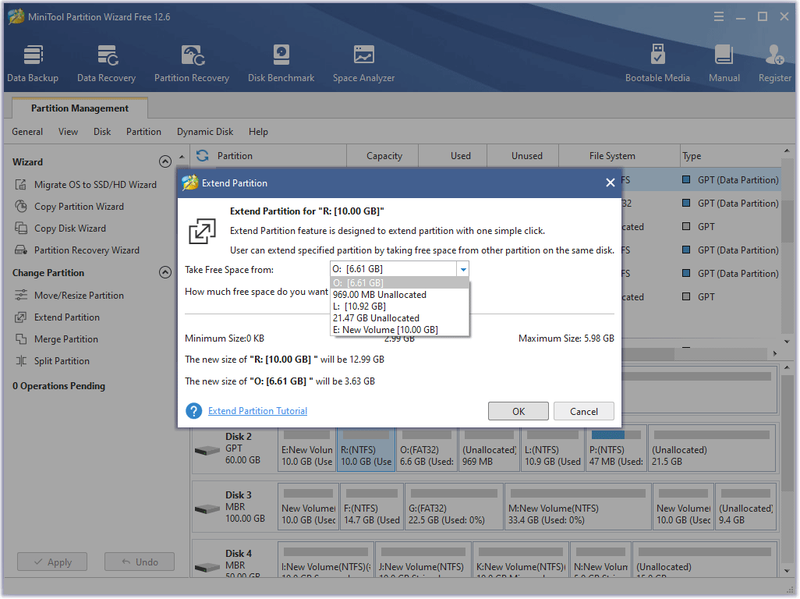Select the Disk 4 drive icon
Viewport: 800px width, 599px height.
click(207, 567)
